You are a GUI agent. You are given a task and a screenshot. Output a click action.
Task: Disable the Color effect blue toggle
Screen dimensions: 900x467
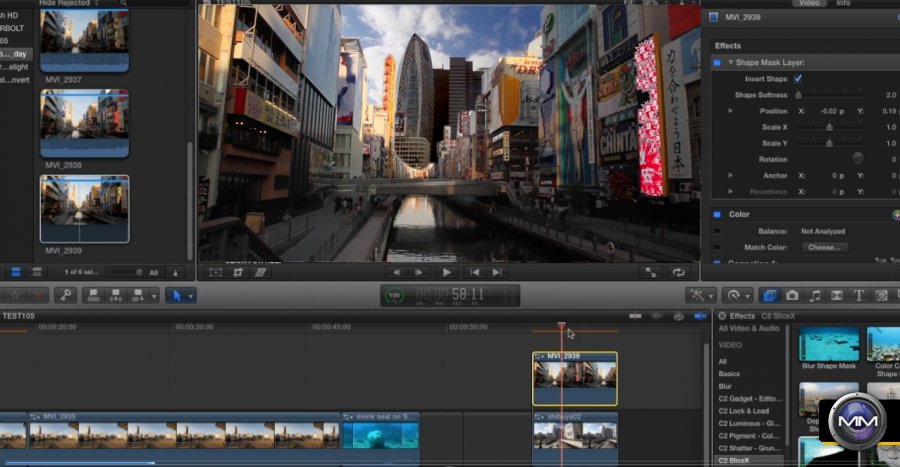pos(717,214)
